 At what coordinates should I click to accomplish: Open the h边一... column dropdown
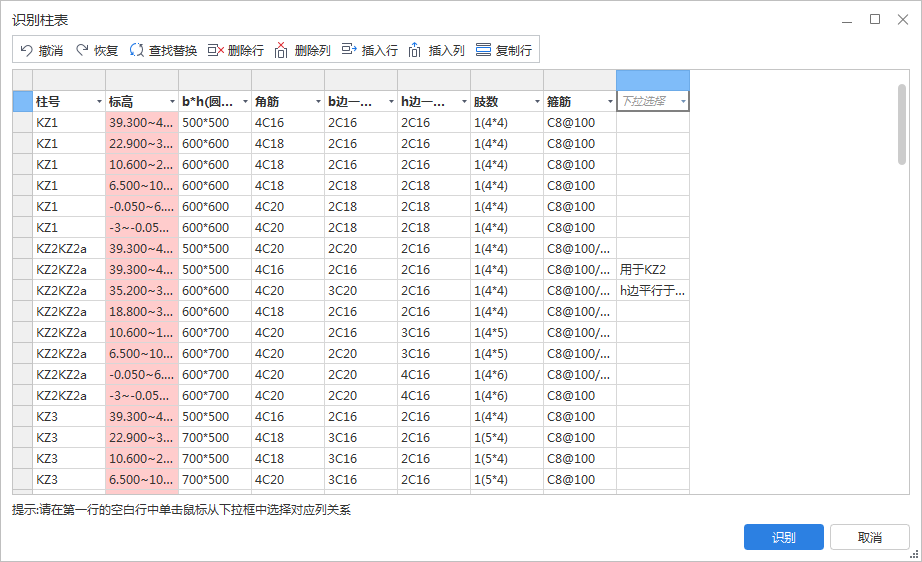click(x=464, y=102)
